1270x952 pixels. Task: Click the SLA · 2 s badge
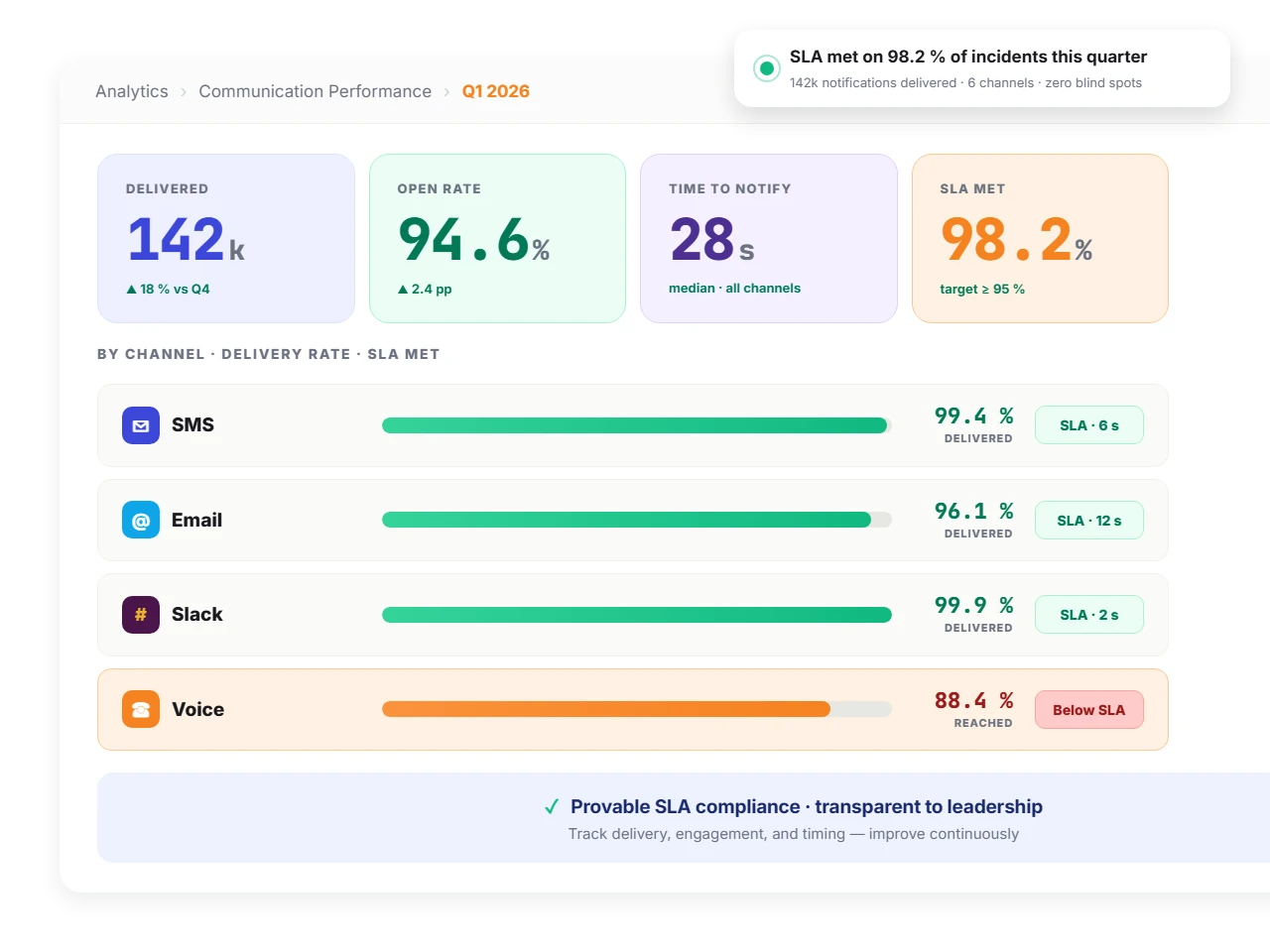pyautogui.click(x=1089, y=615)
